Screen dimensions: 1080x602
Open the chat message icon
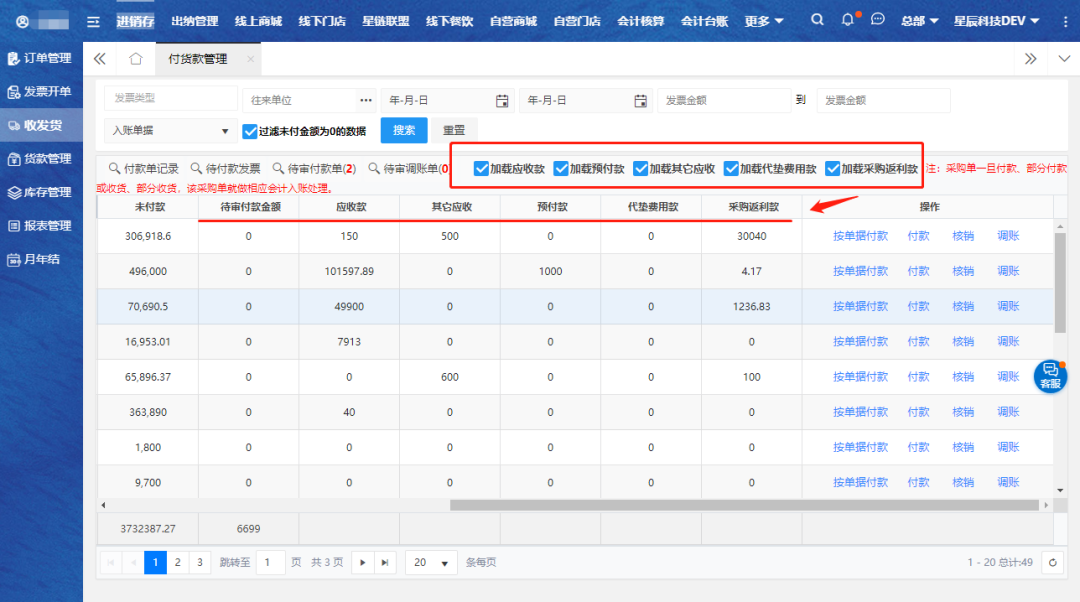coord(878,20)
